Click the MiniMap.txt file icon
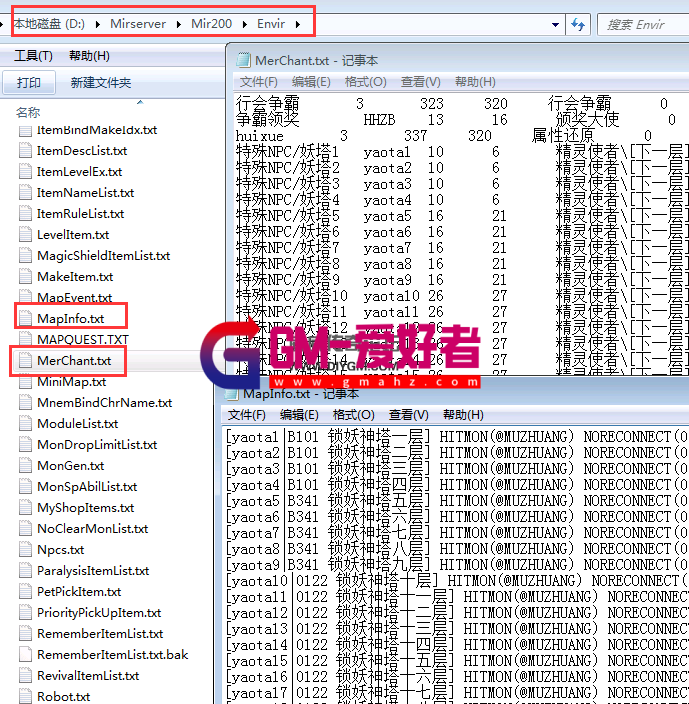The height and width of the screenshot is (704, 689). pos(26,382)
